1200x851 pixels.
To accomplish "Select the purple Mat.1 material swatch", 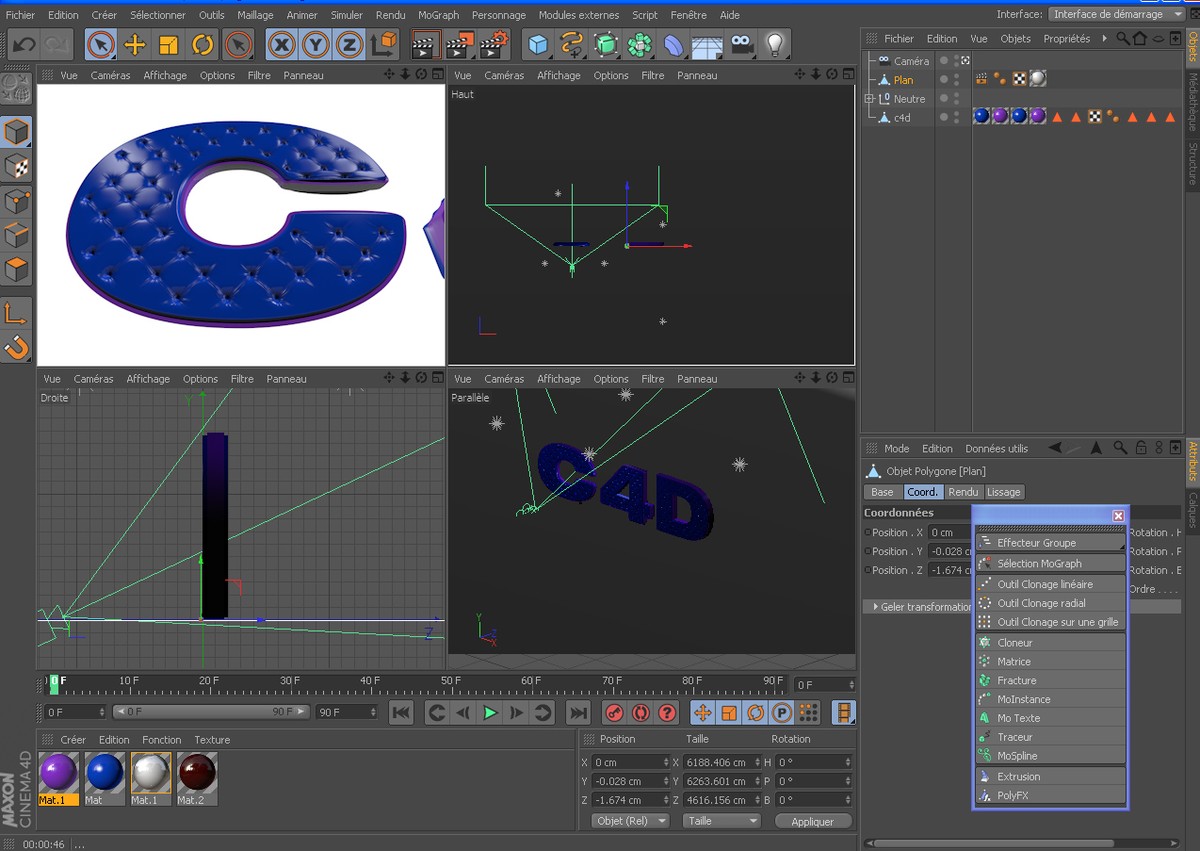I will 59,774.
